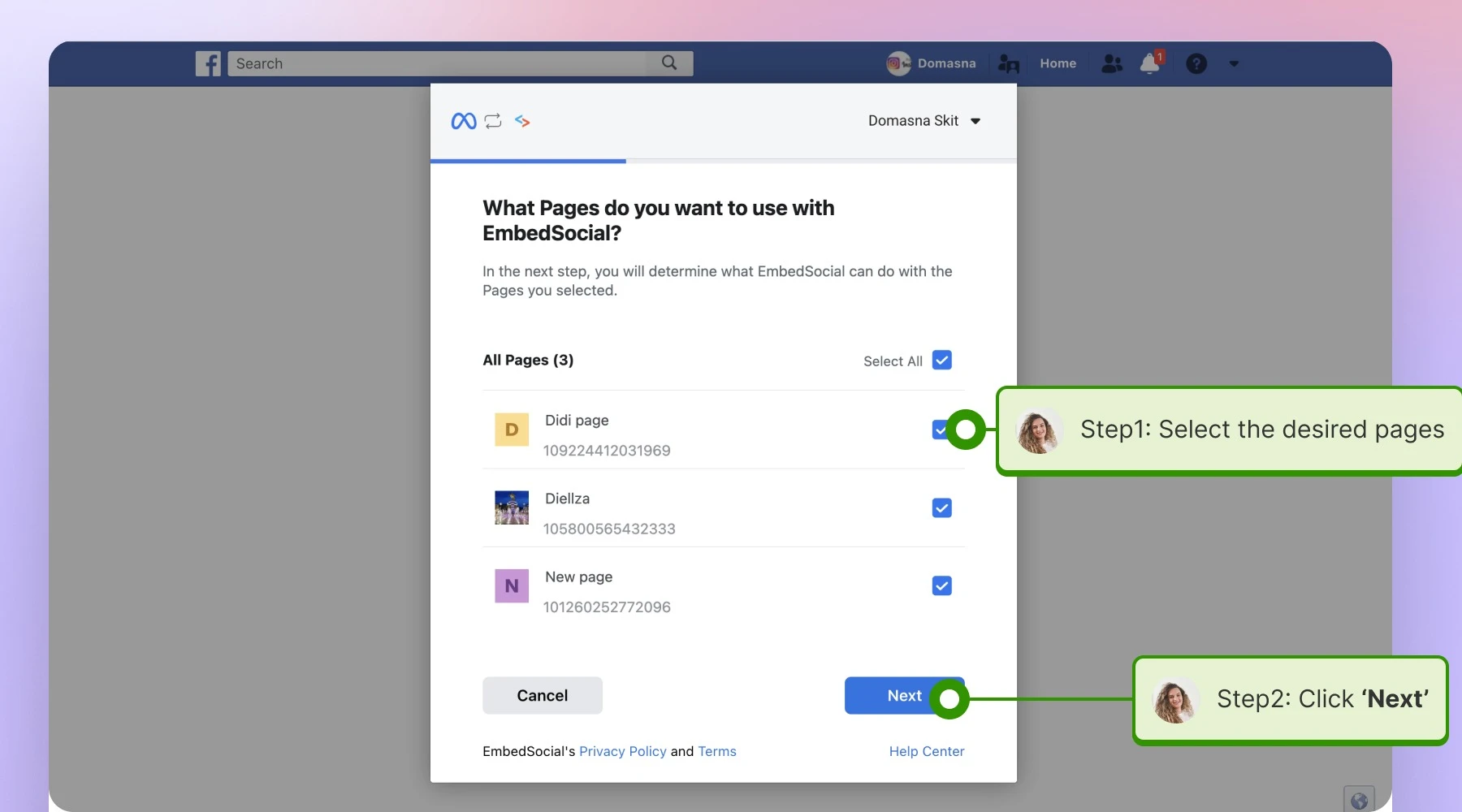Image resolution: width=1462 pixels, height=812 pixels.
Task: Click the Meta logo in dialog
Action: click(x=464, y=121)
